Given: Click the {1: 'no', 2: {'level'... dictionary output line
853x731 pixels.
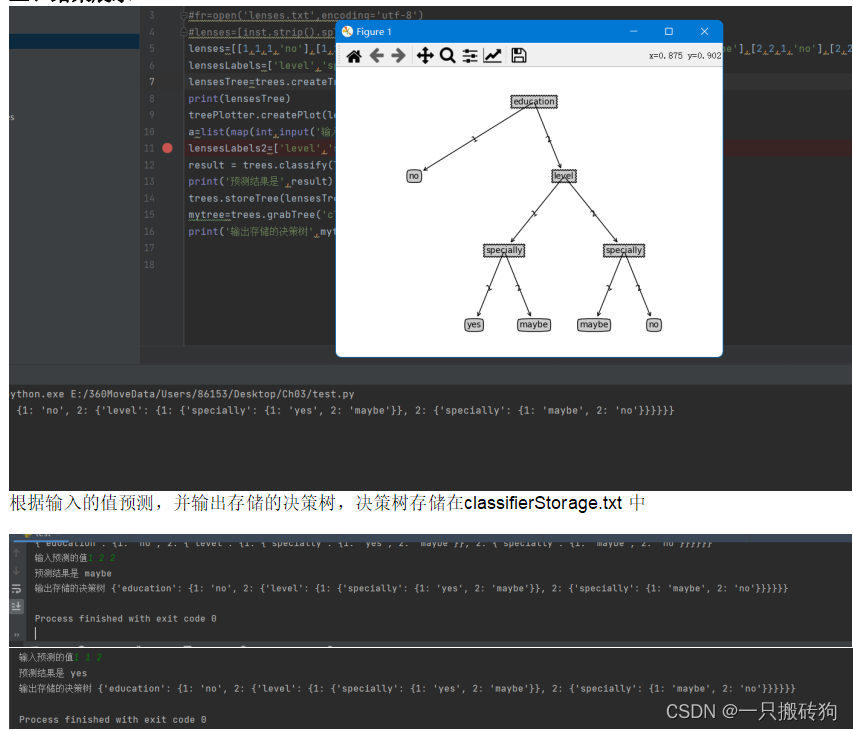Looking at the screenshot, I should click(x=345, y=411).
